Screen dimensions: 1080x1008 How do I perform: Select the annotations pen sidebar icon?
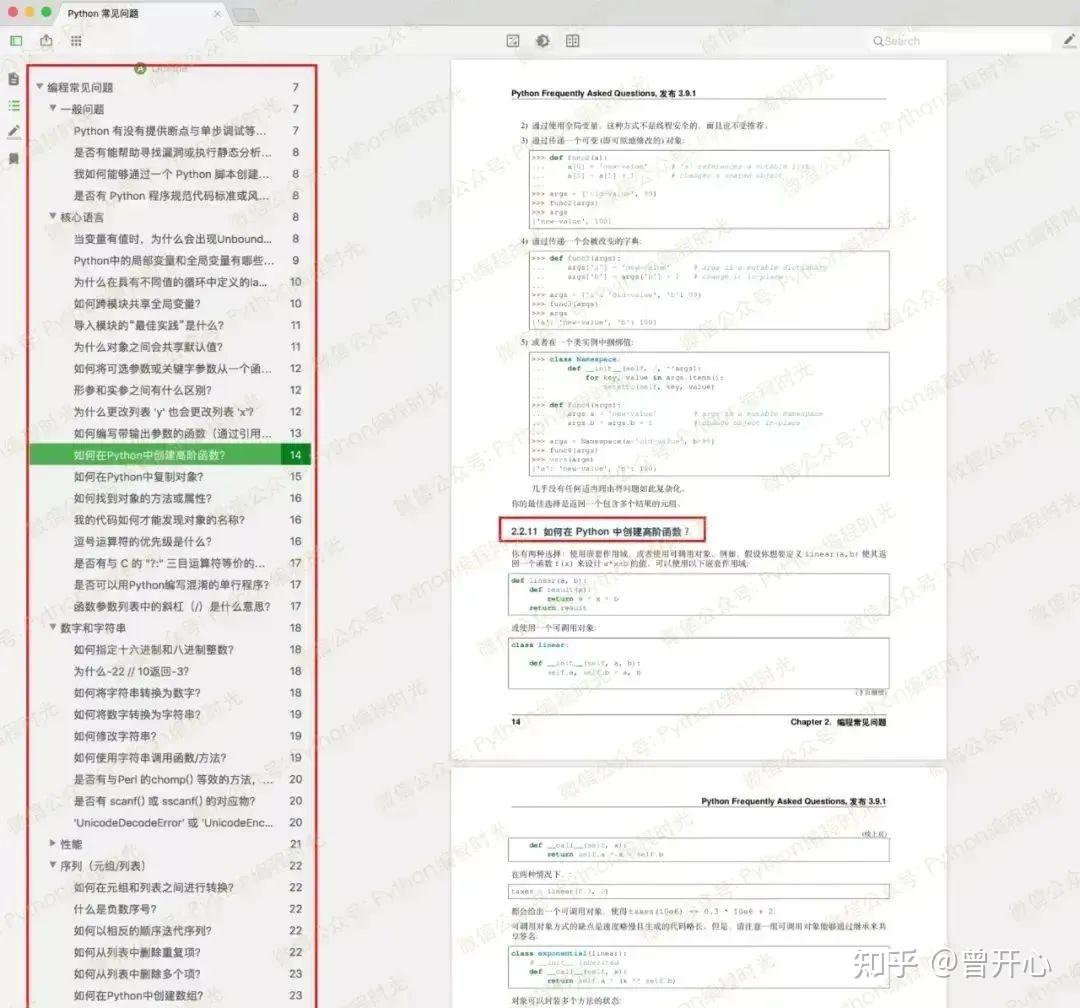coord(14,131)
